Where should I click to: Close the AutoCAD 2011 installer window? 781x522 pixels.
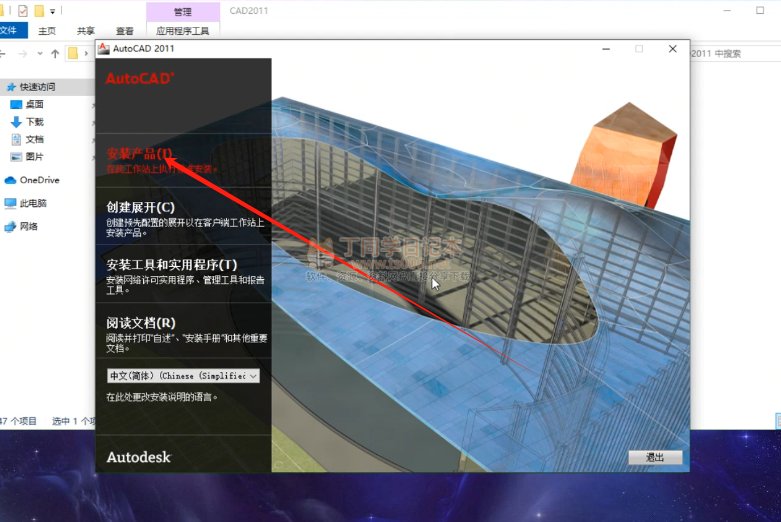pyautogui.click(x=672, y=48)
